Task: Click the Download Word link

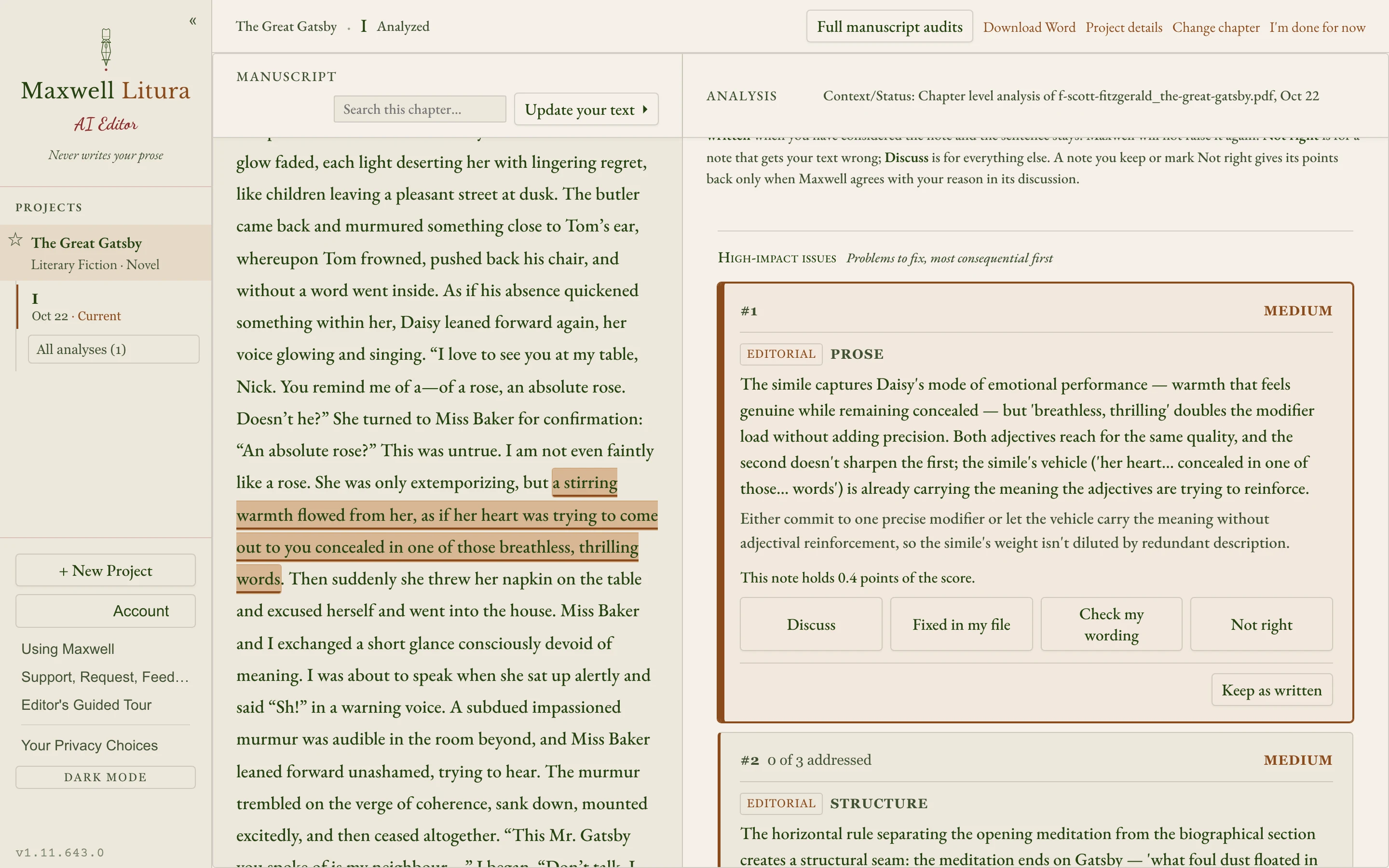Action: pyautogui.click(x=1029, y=27)
